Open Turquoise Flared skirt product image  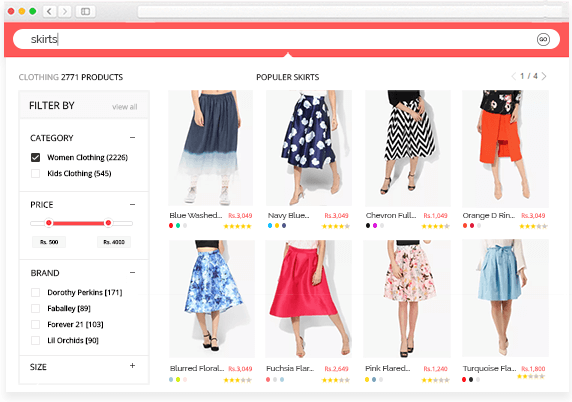[x=505, y=298]
